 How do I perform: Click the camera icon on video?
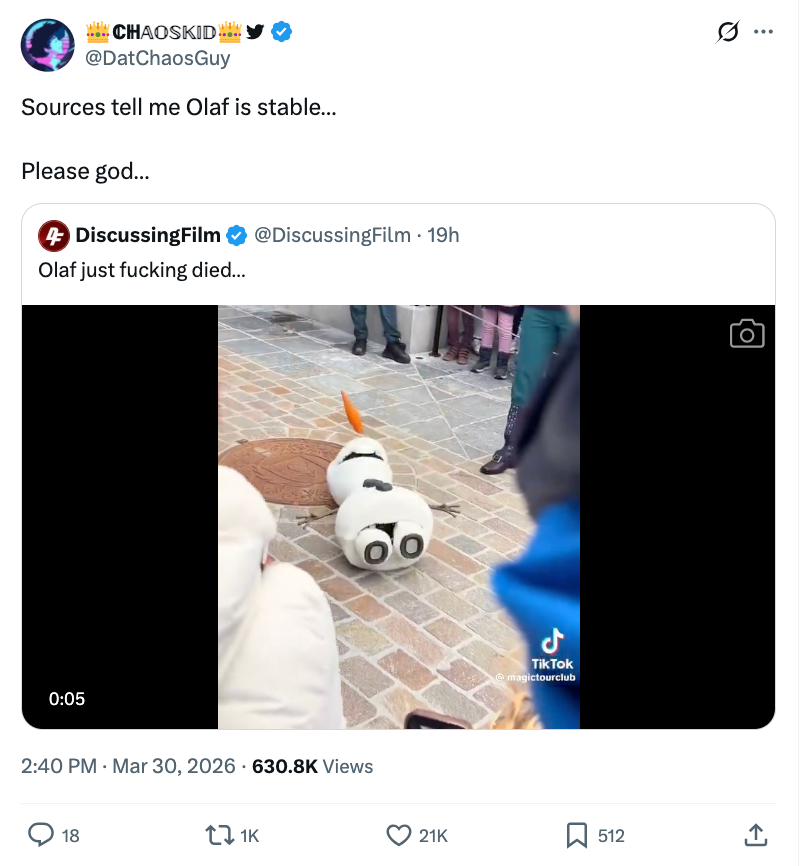[x=747, y=334]
